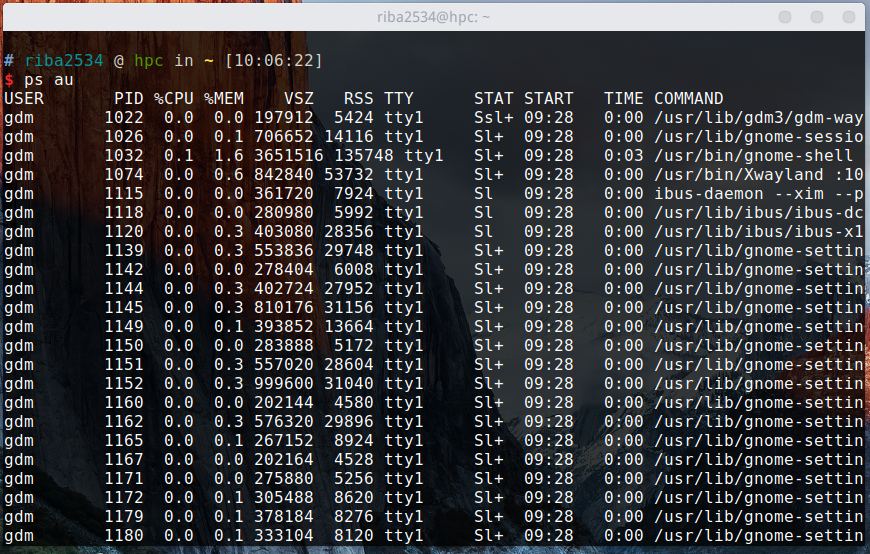The height and width of the screenshot is (554, 870).
Task: Click the %CPU column header
Action: pyautogui.click(x=173, y=98)
